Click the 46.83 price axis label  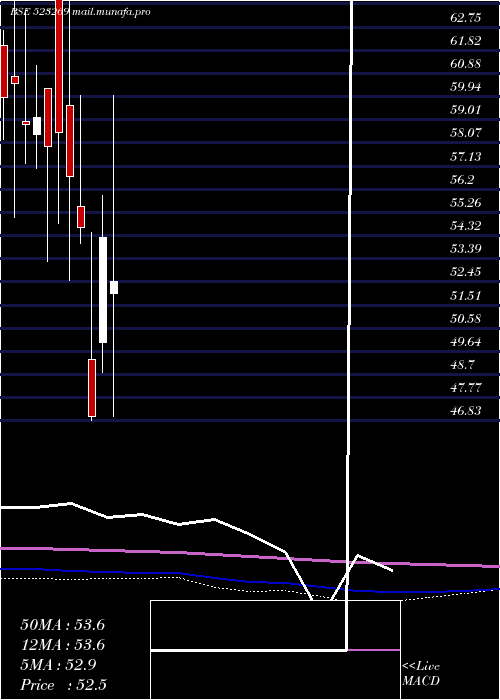(466, 411)
